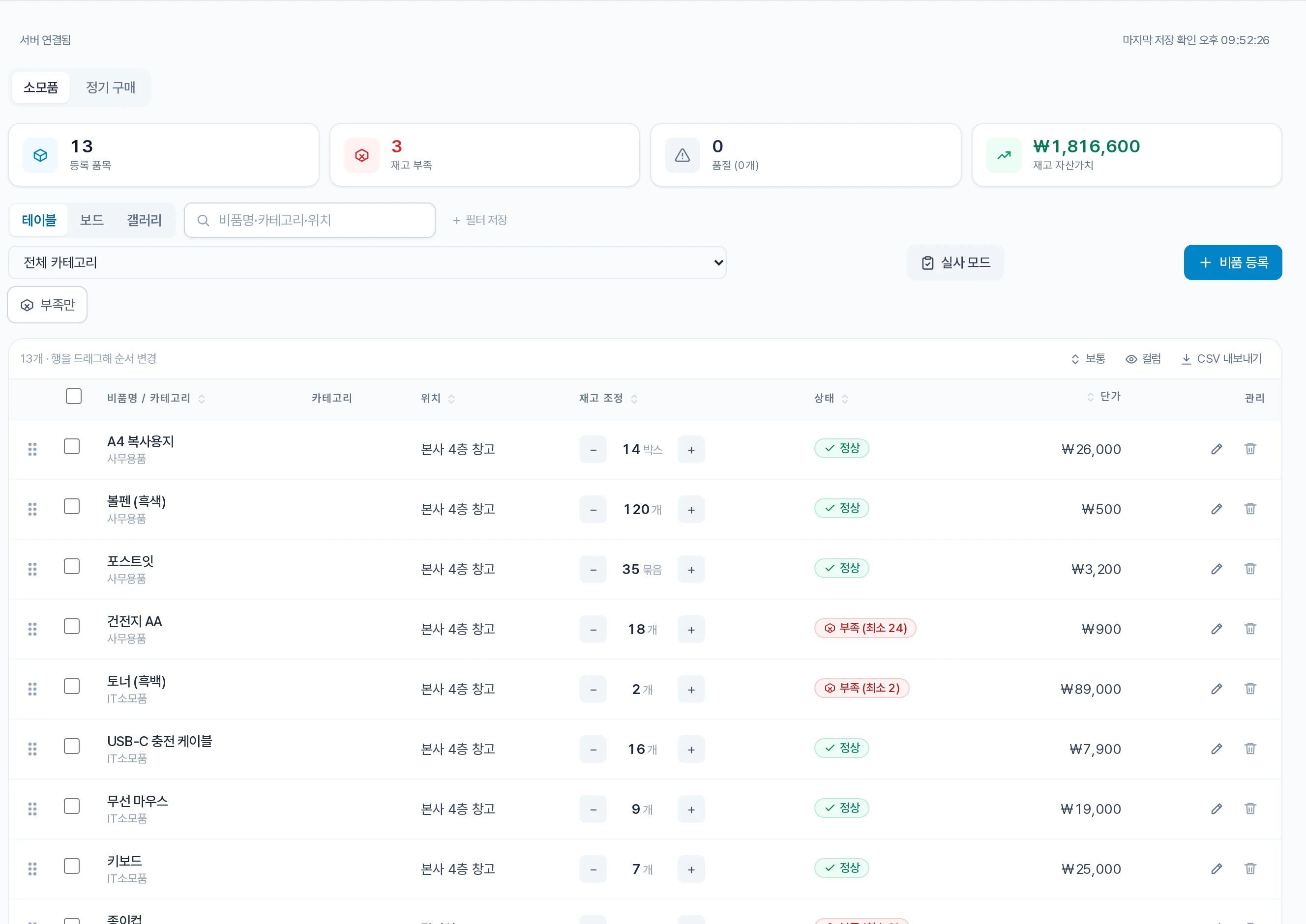Sort the table by 위치 column
The image size is (1306, 924).
(x=437, y=398)
